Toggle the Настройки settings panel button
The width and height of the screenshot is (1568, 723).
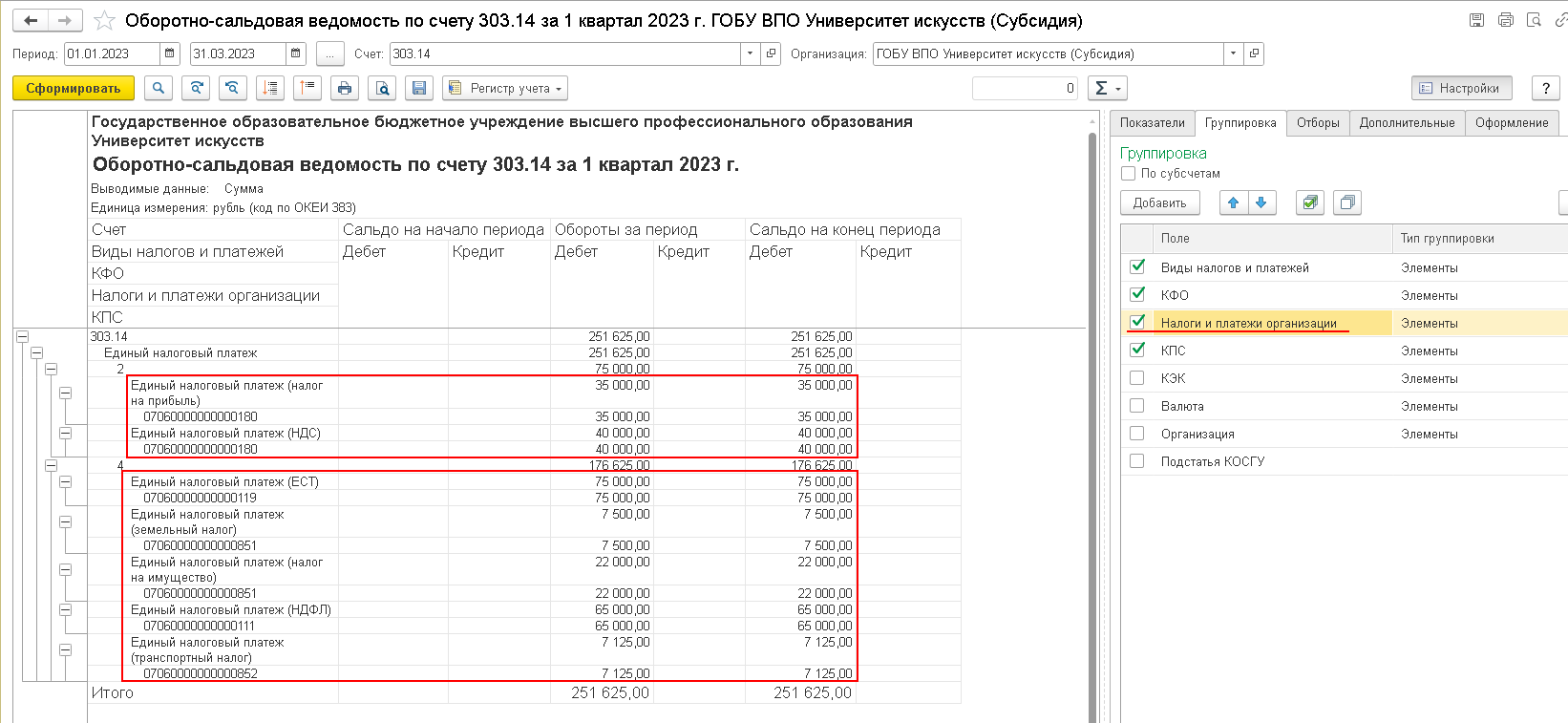click(x=1461, y=88)
